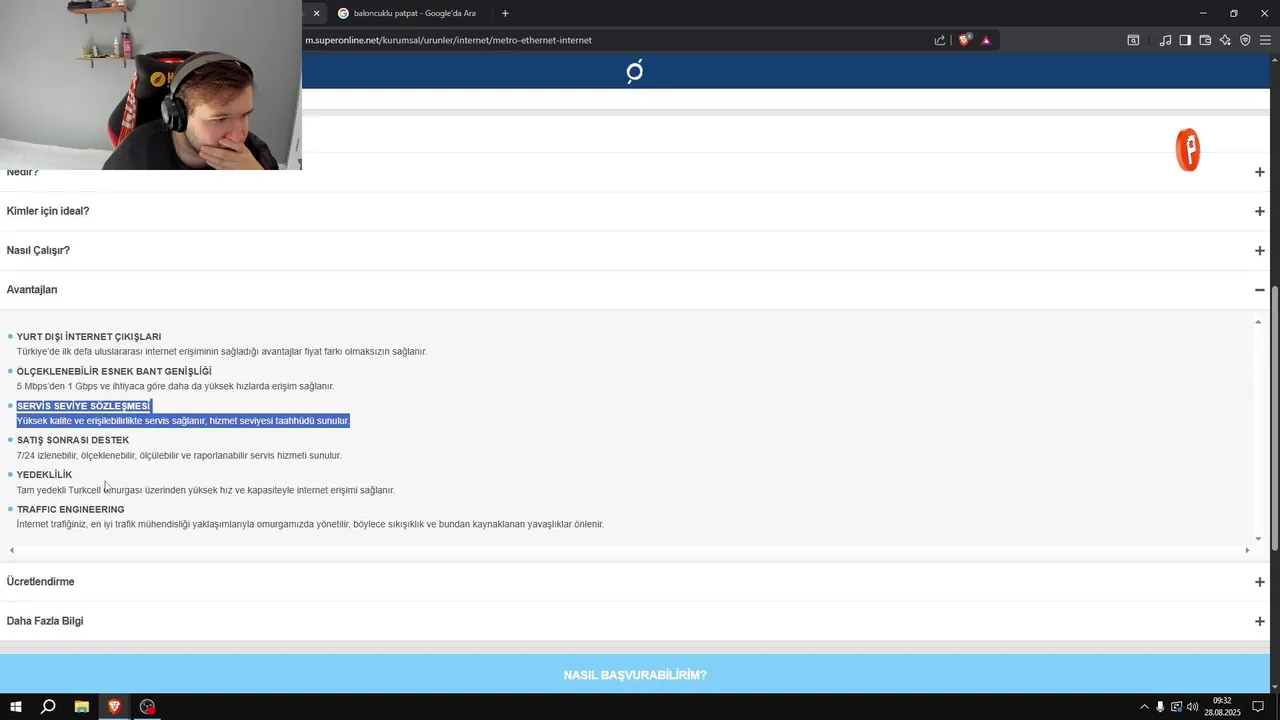Toggle the browser sidebar panel icon
This screenshot has width=1280, height=720.
pos(1185,40)
